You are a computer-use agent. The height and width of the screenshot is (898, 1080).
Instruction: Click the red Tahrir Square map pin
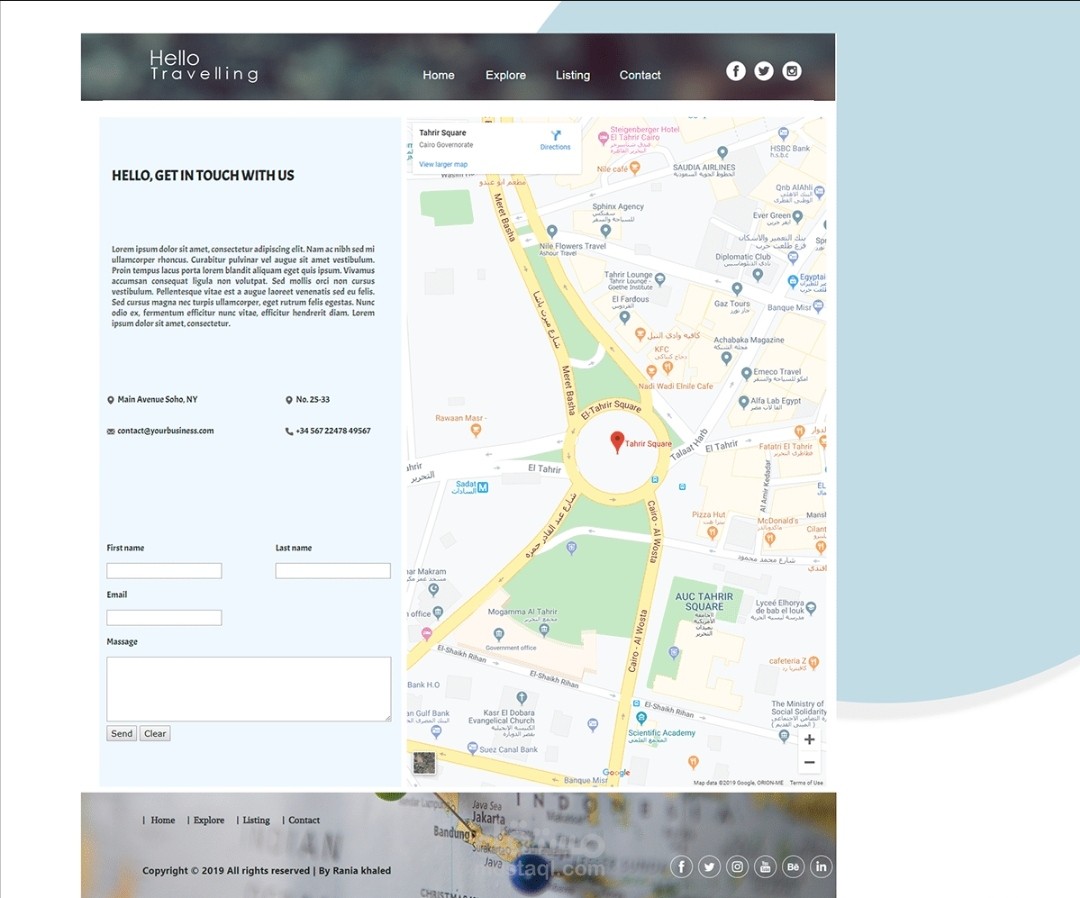[617, 442]
